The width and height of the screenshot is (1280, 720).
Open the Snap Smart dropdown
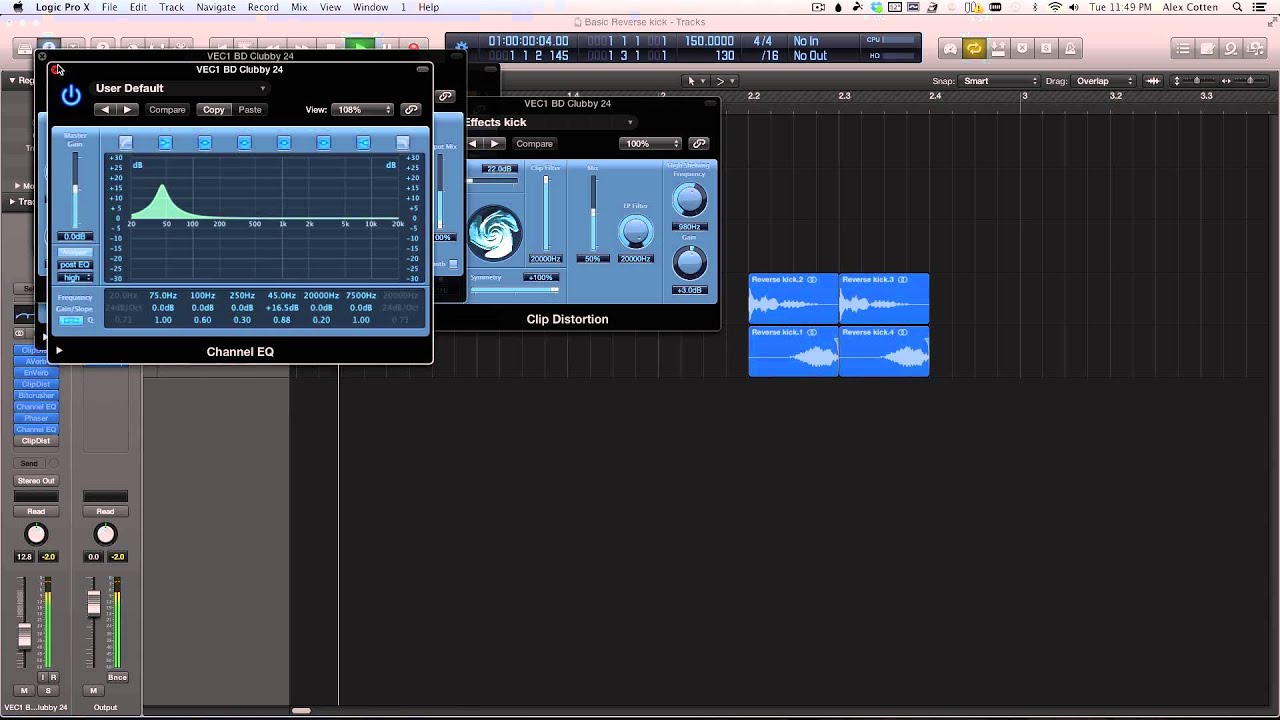click(x=1000, y=81)
